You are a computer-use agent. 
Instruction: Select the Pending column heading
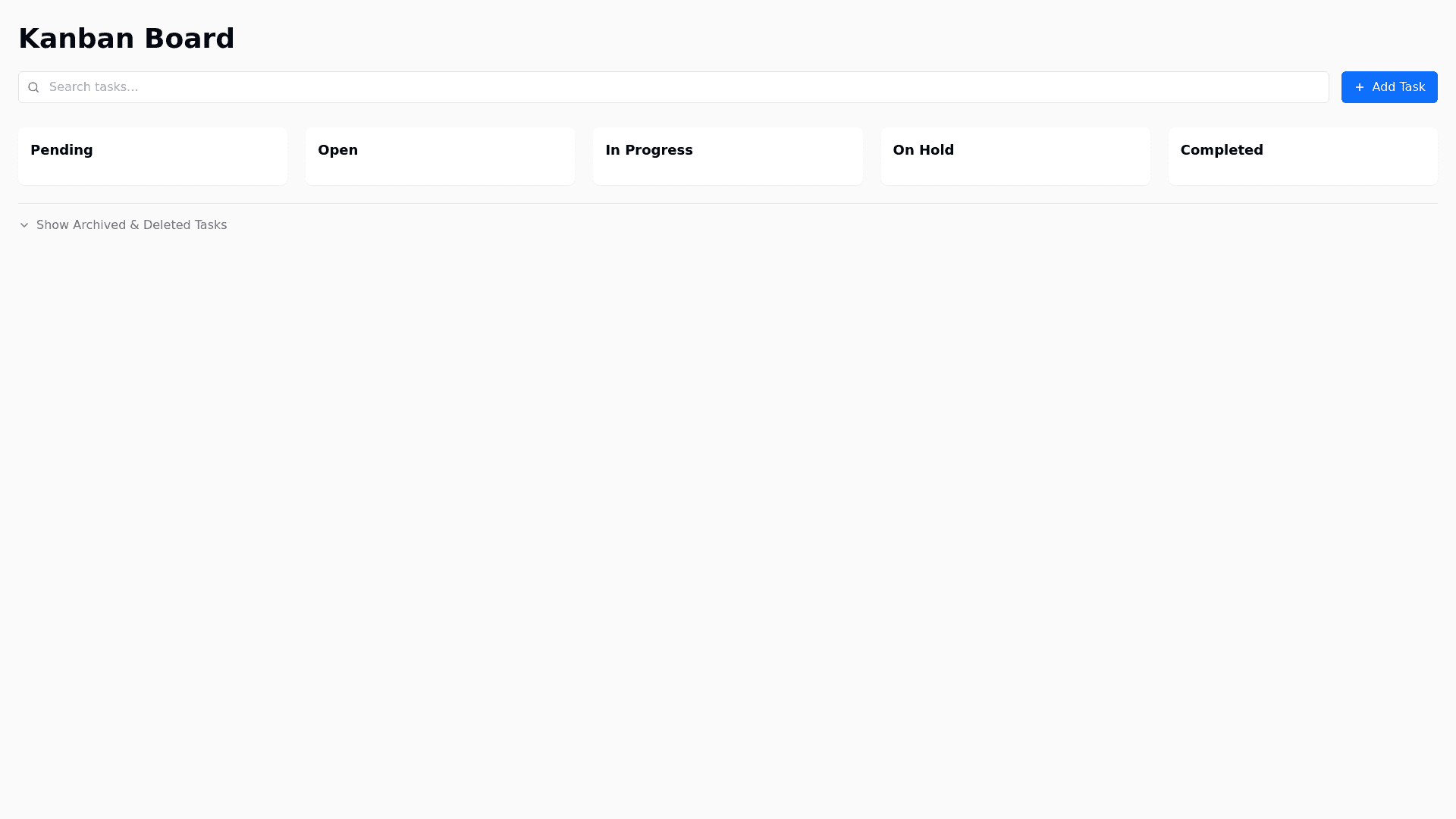click(61, 150)
